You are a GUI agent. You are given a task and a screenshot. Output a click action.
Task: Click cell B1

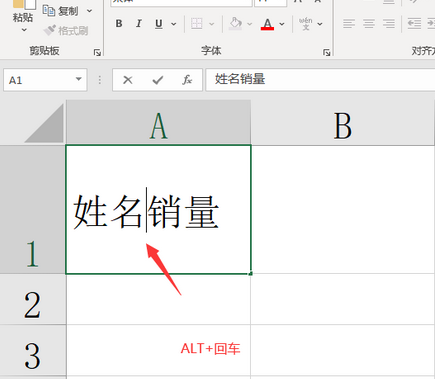(x=343, y=209)
